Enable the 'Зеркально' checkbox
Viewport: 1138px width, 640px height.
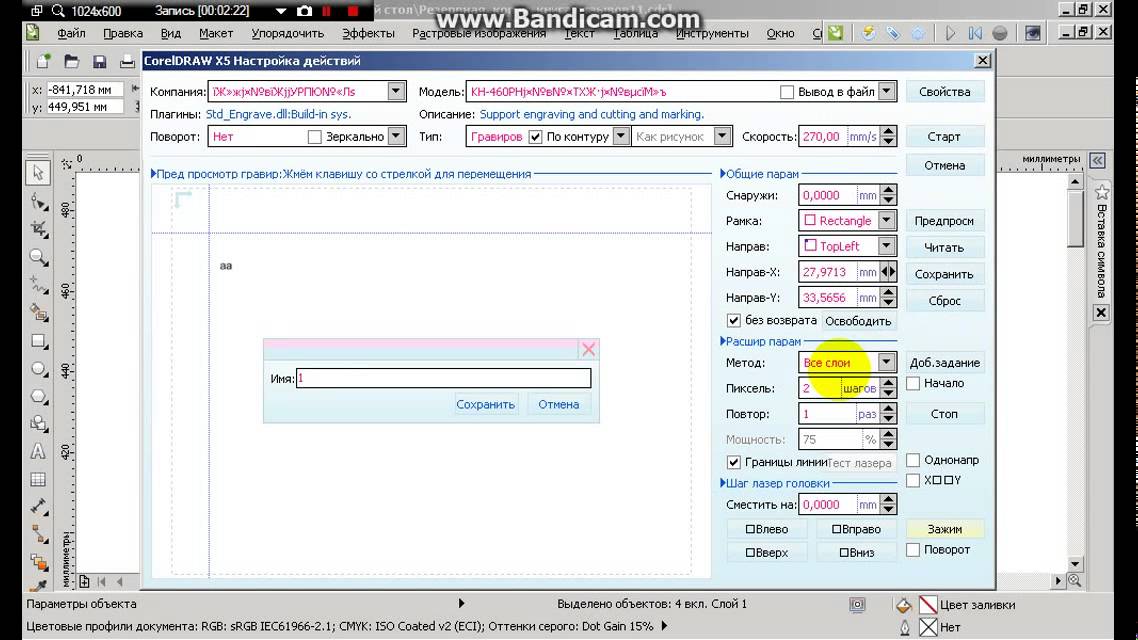click(314, 136)
